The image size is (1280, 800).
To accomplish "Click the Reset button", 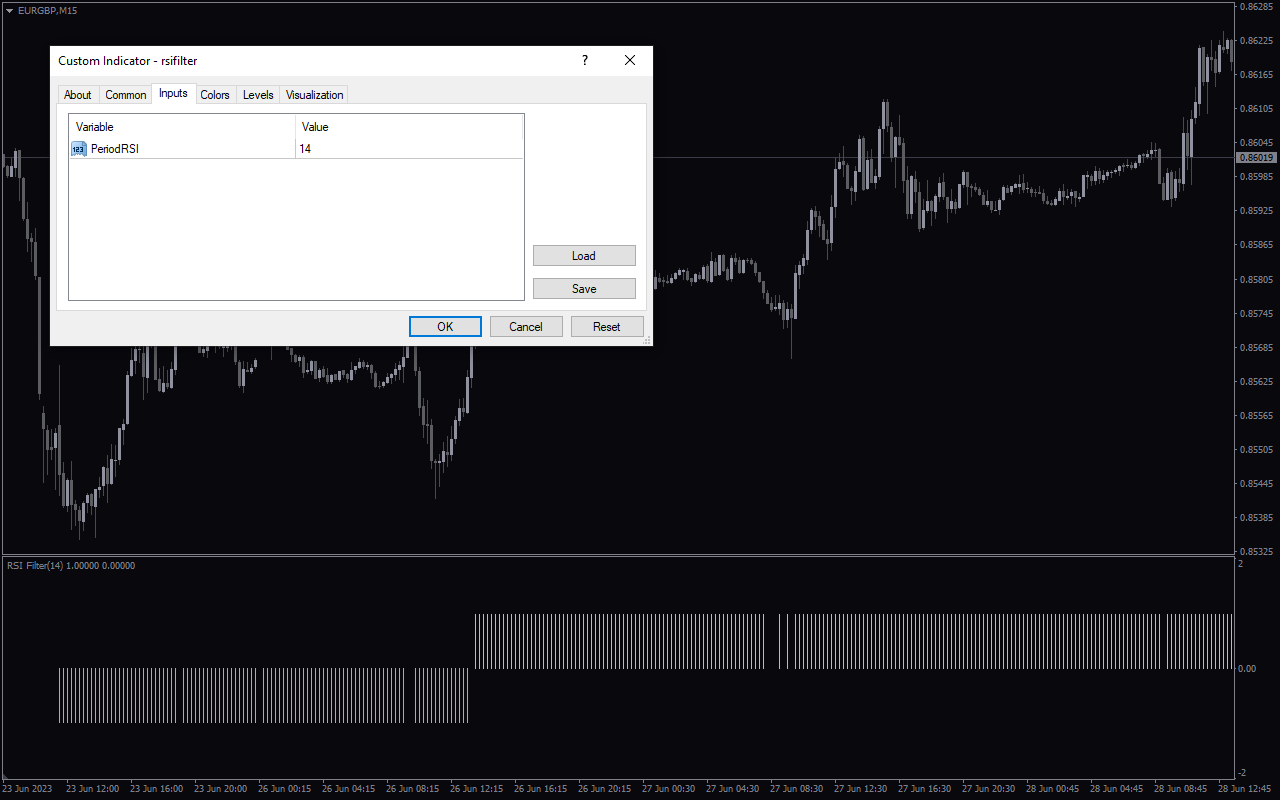I will [x=607, y=327].
